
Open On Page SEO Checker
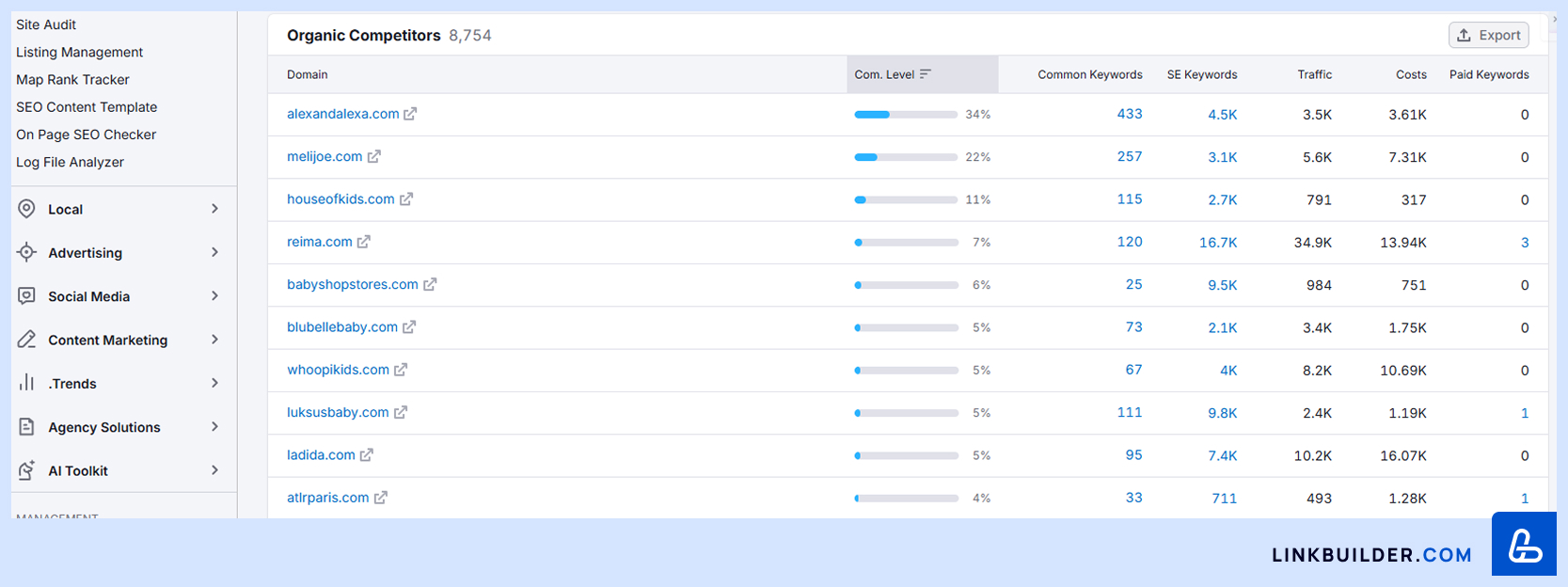(87, 135)
